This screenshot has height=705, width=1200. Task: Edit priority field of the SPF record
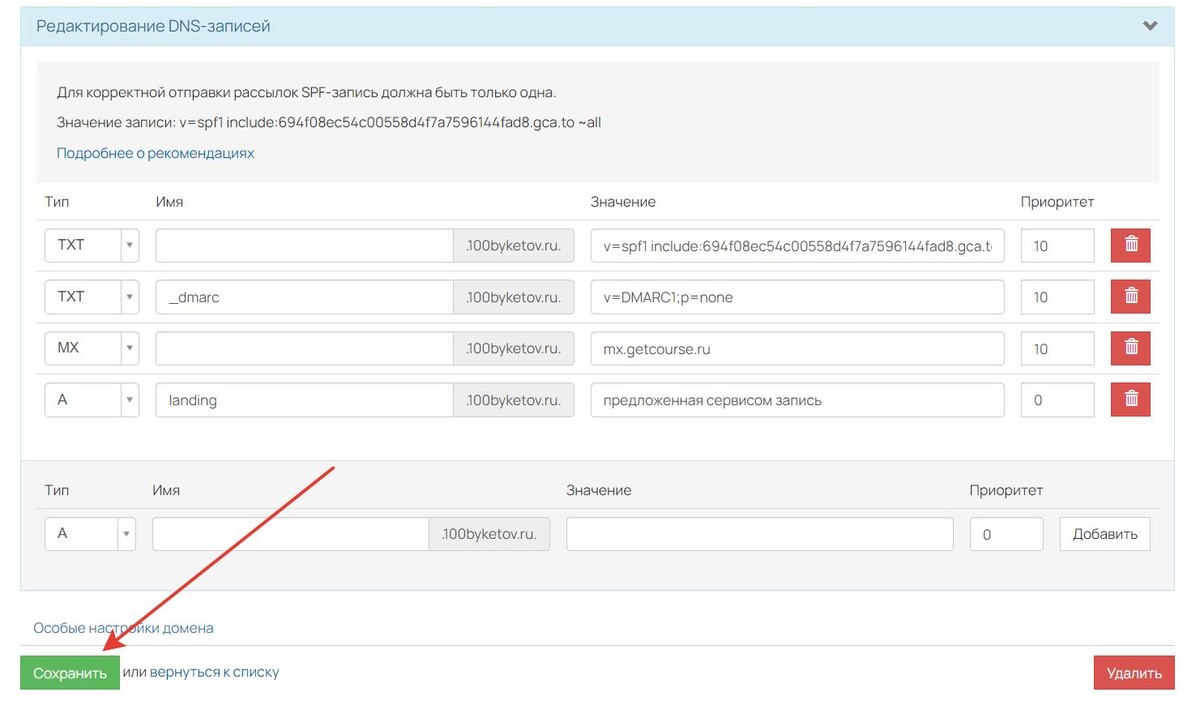[x=1058, y=245]
